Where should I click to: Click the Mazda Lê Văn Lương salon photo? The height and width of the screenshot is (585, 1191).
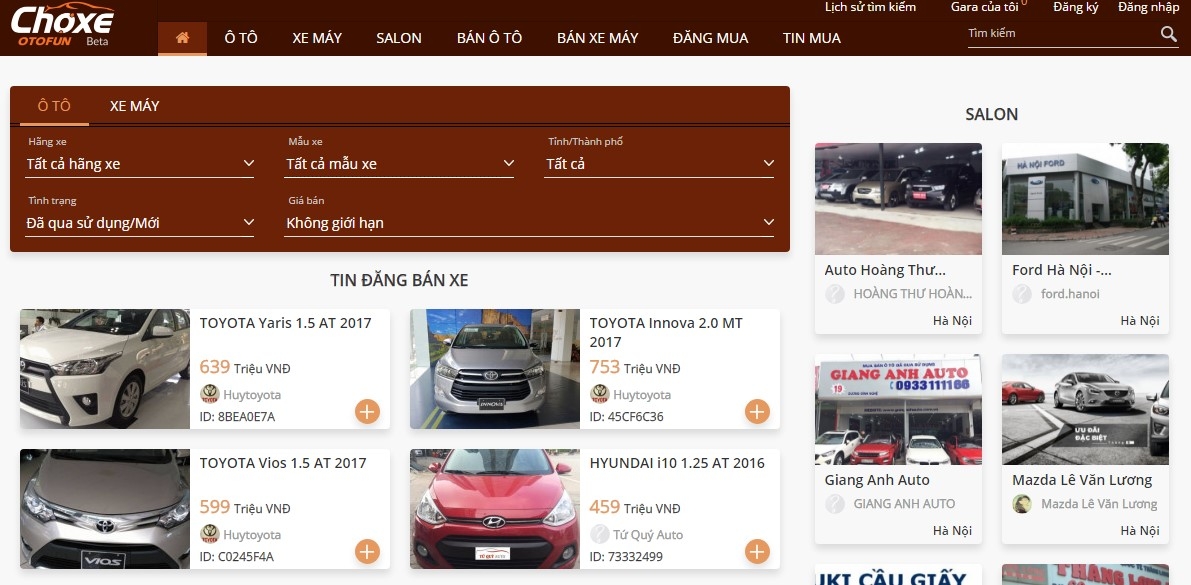click(1085, 409)
